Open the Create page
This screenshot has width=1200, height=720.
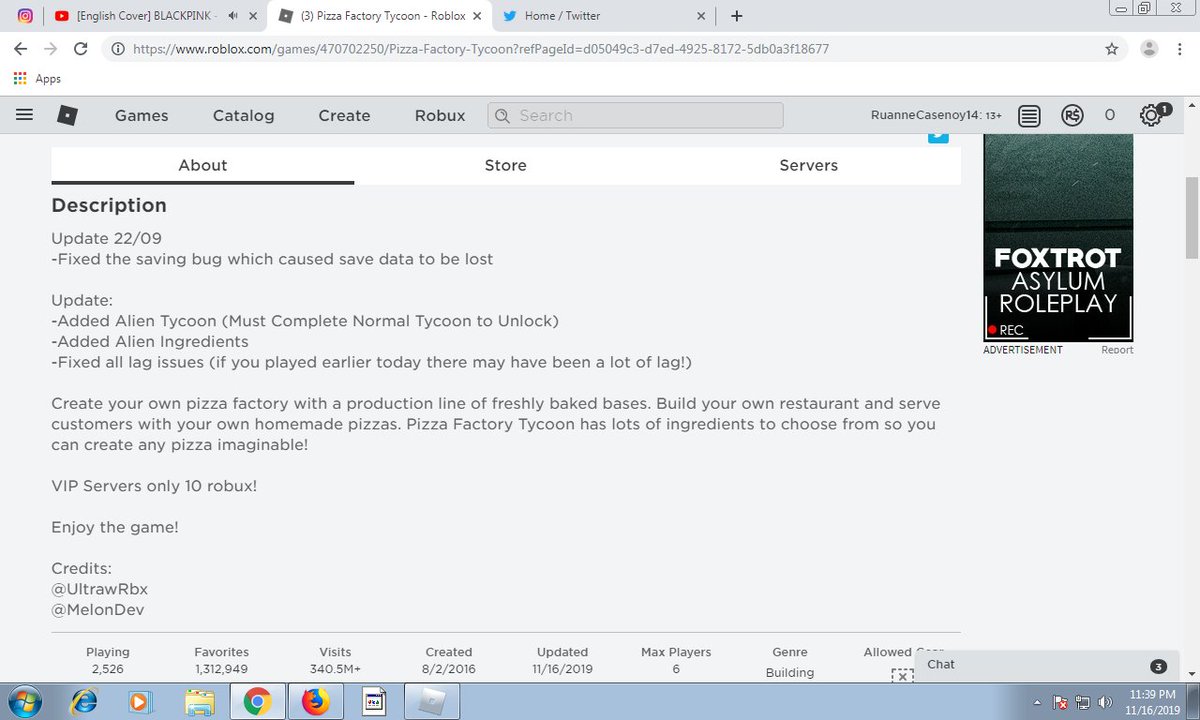[344, 116]
